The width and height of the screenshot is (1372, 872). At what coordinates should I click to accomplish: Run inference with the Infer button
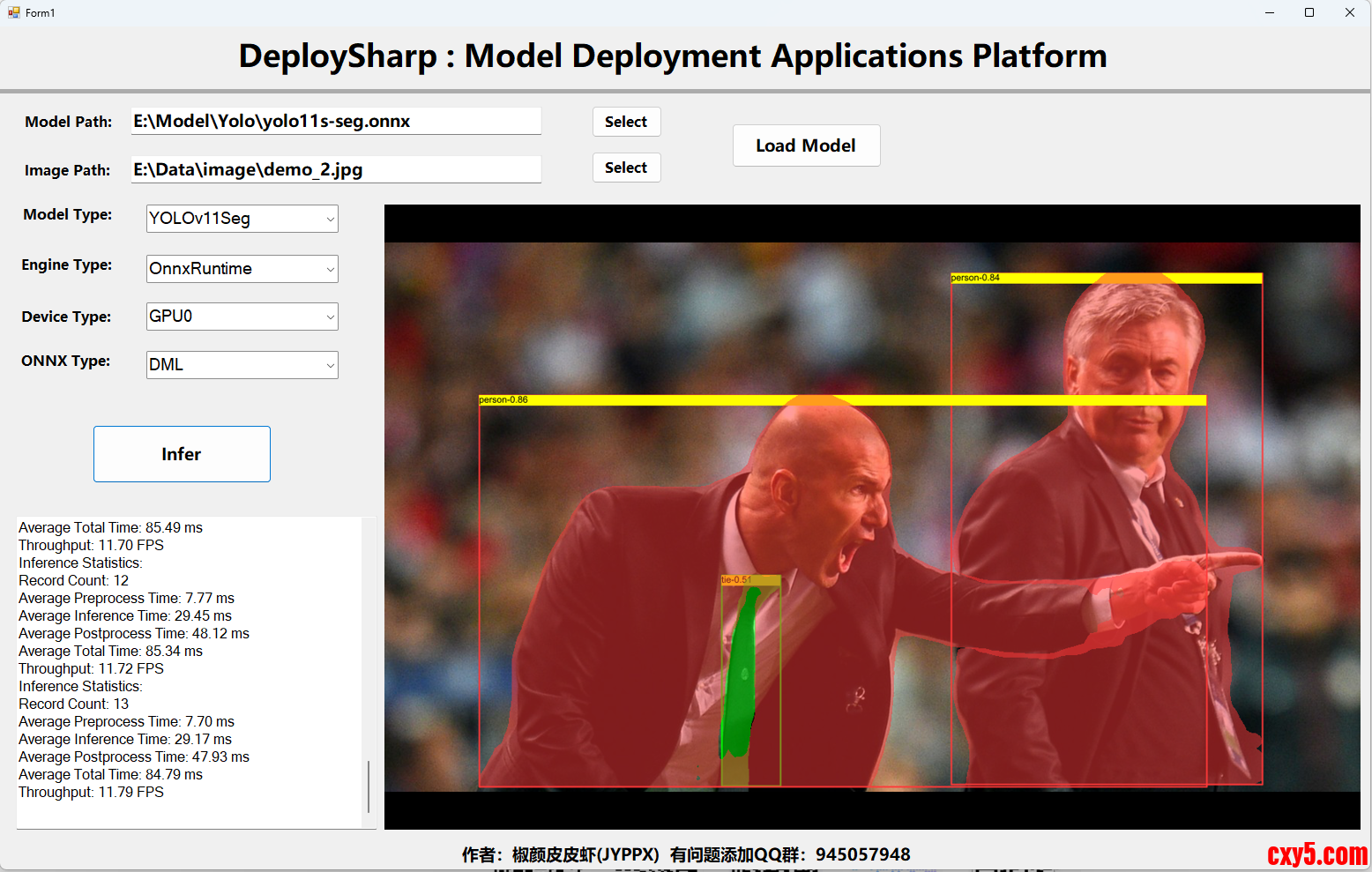pos(182,454)
